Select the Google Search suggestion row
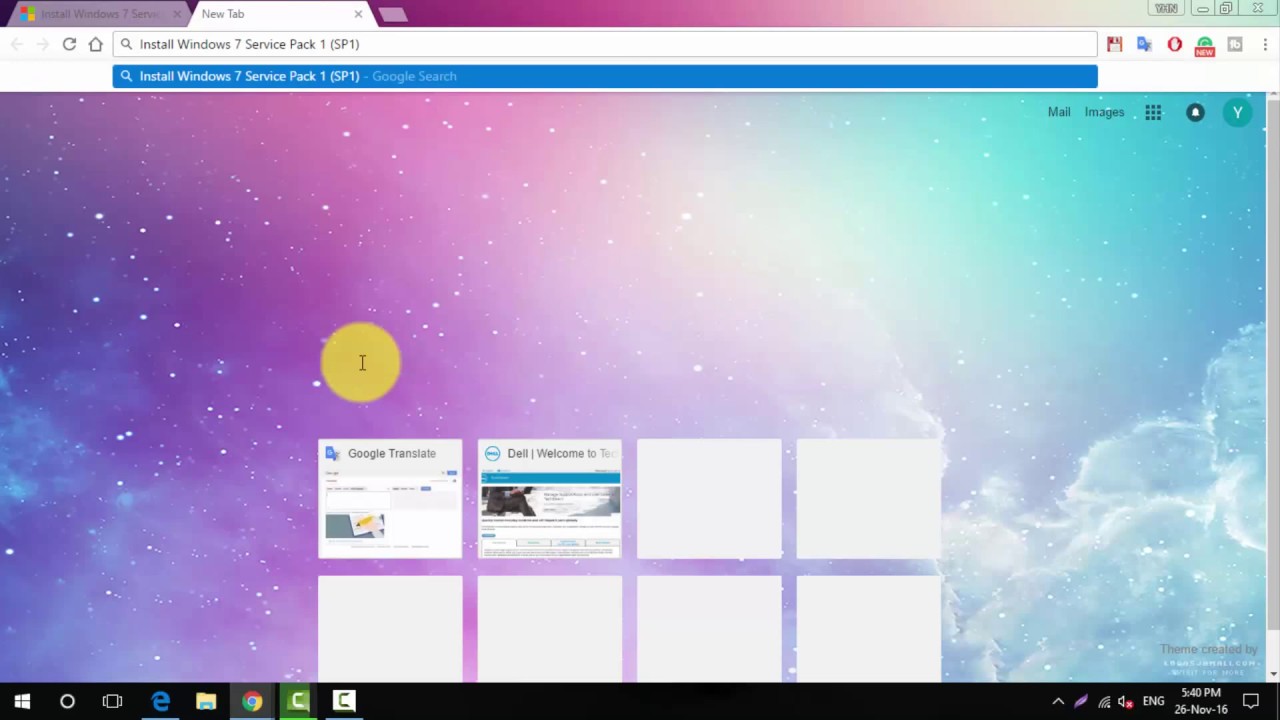1280x720 pixels. (x=605, y=76)
